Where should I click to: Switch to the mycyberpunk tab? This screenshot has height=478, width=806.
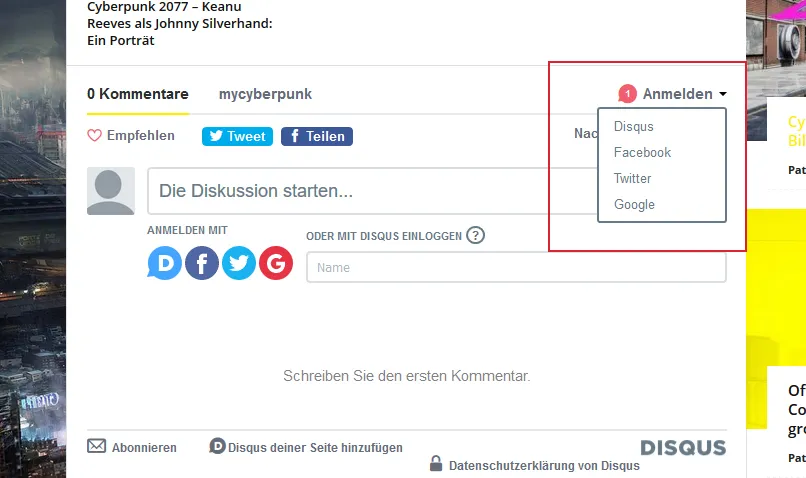(x=265, y=94)
